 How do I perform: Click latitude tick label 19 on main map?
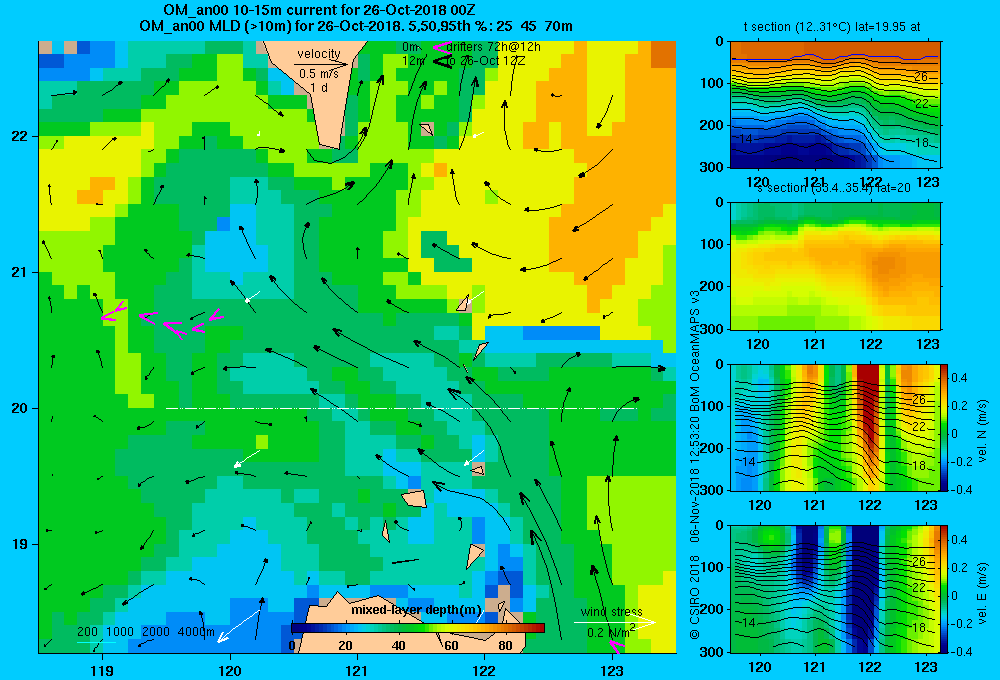tap(20, 544)
